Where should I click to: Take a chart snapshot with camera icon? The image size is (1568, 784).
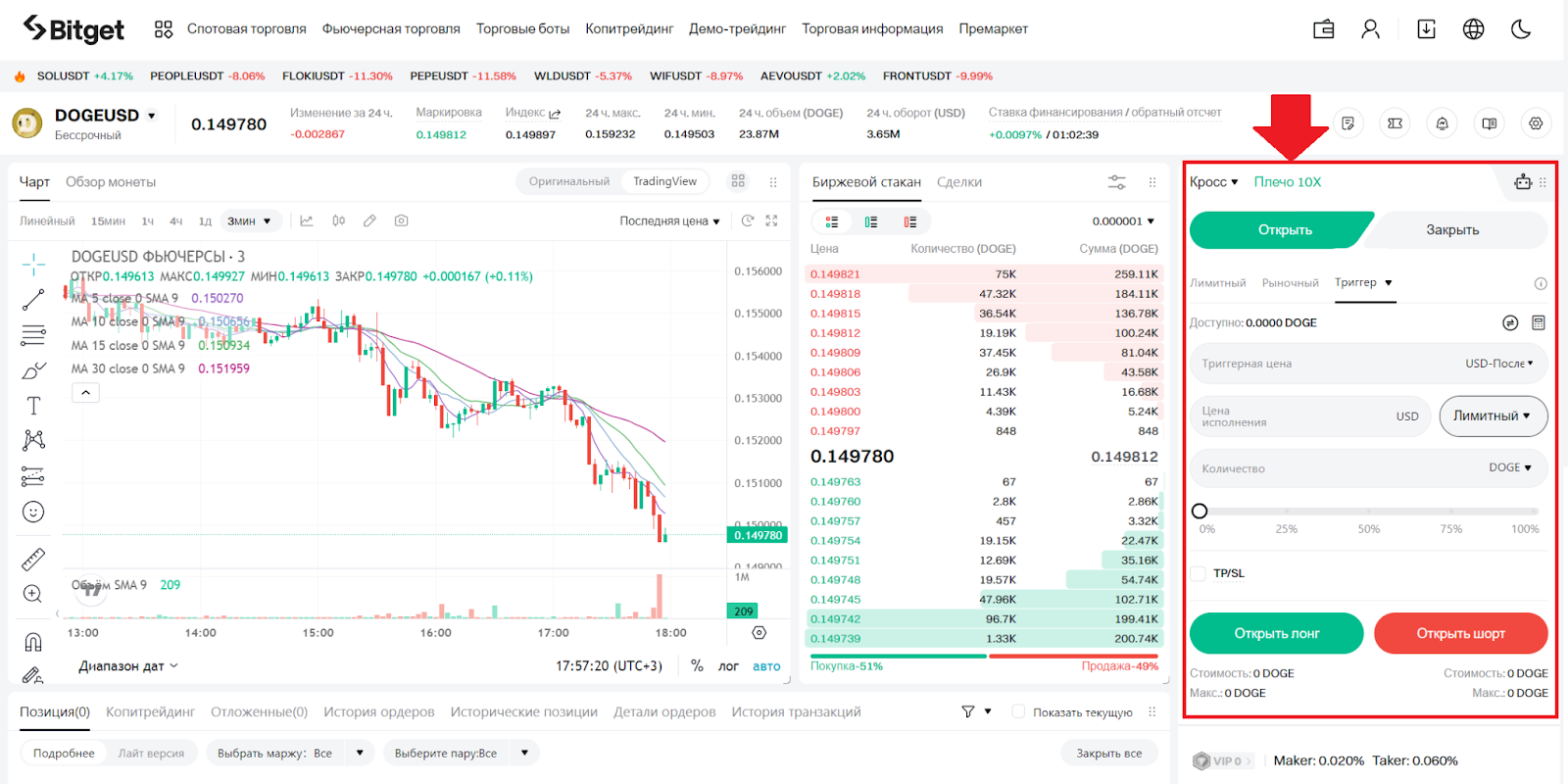401,221
